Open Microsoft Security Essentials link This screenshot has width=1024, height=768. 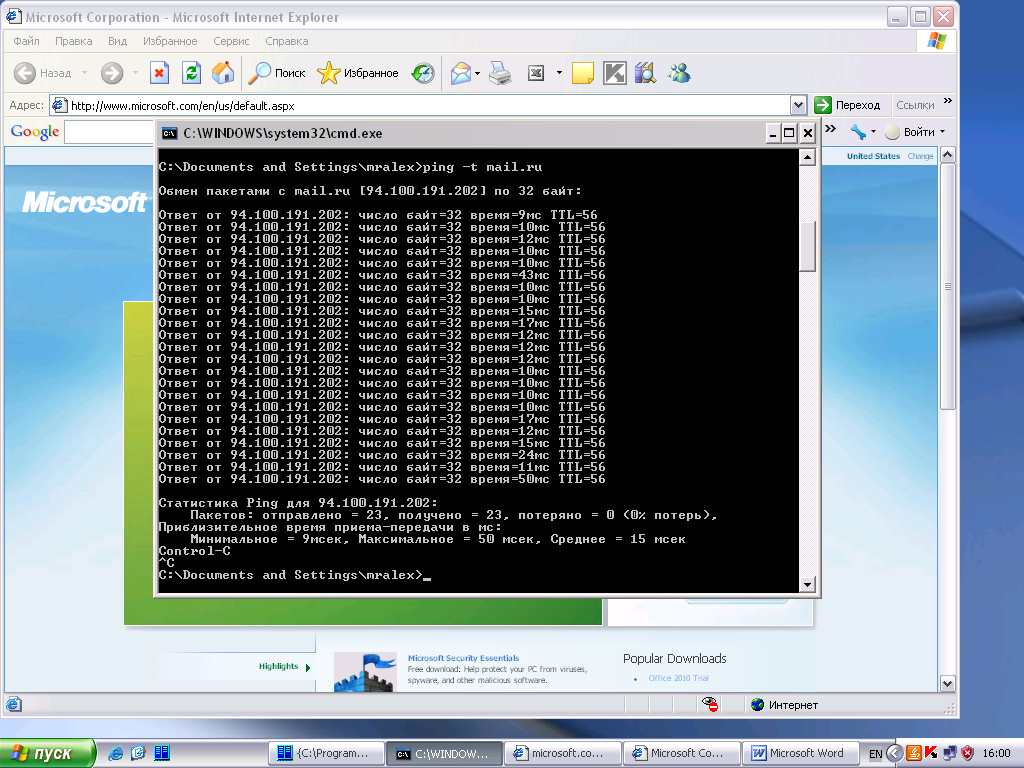coord(464,658)
